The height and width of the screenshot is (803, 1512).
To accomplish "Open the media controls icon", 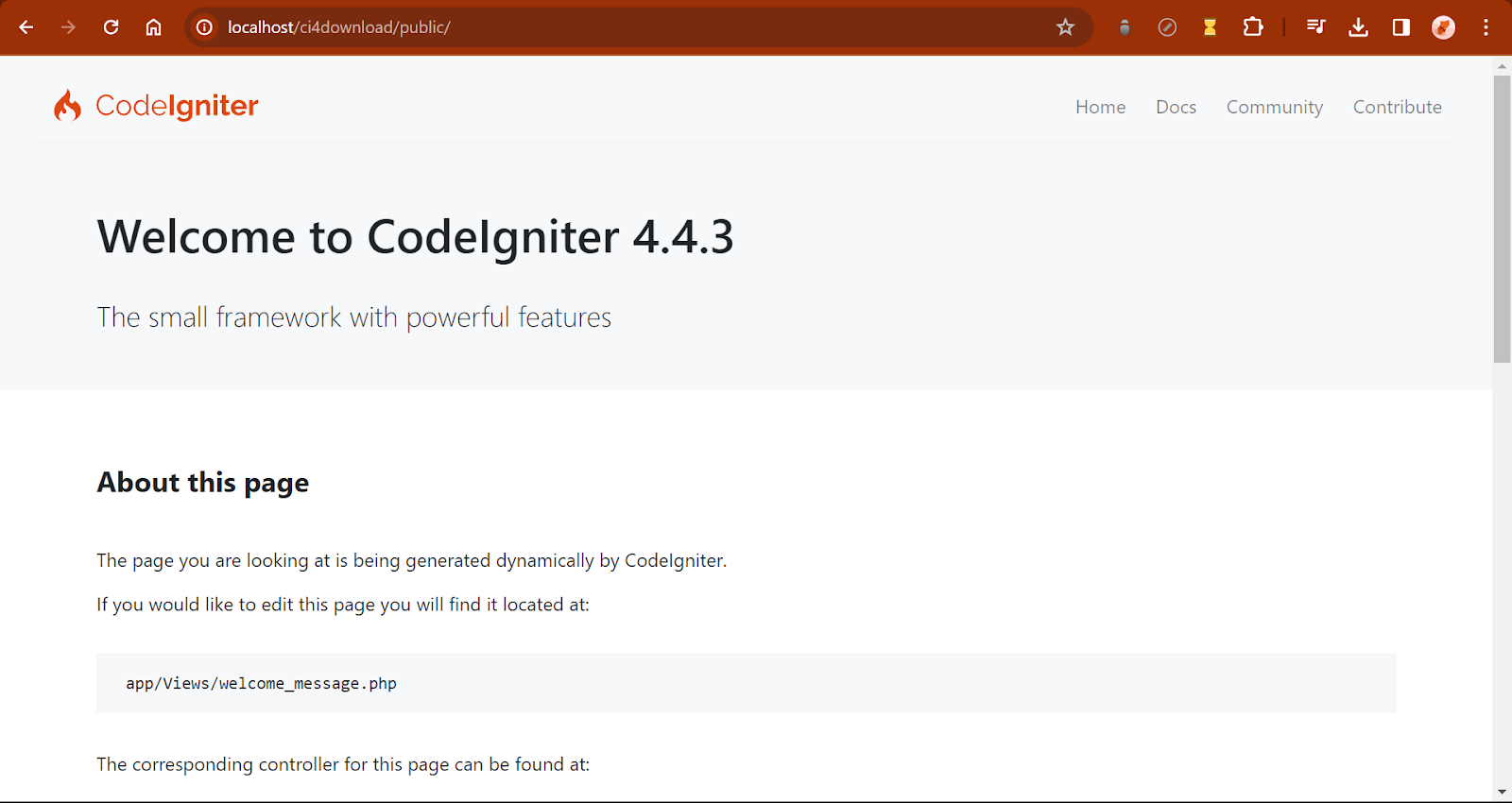I will click(1315, 27).
